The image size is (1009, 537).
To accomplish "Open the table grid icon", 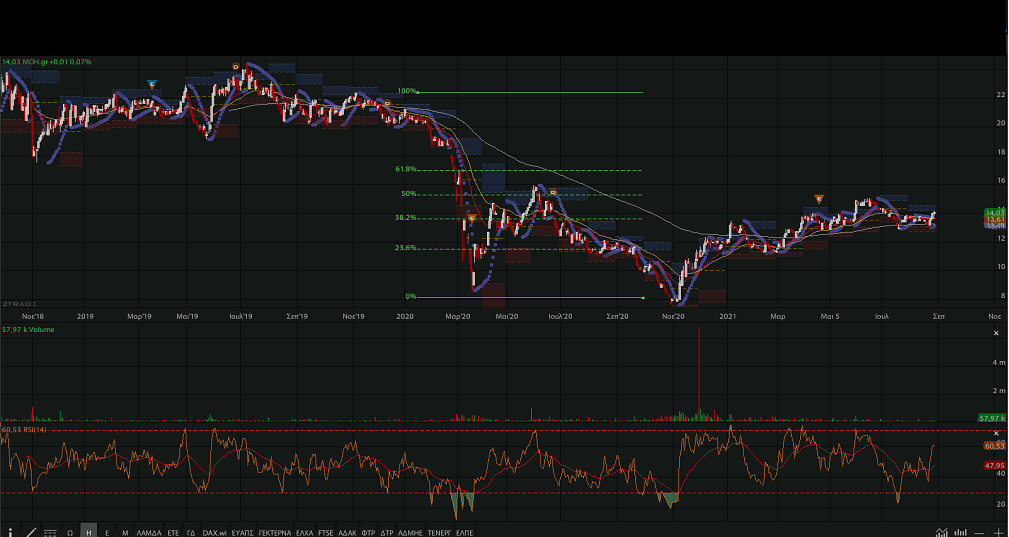I will click(x=50, y=532).
